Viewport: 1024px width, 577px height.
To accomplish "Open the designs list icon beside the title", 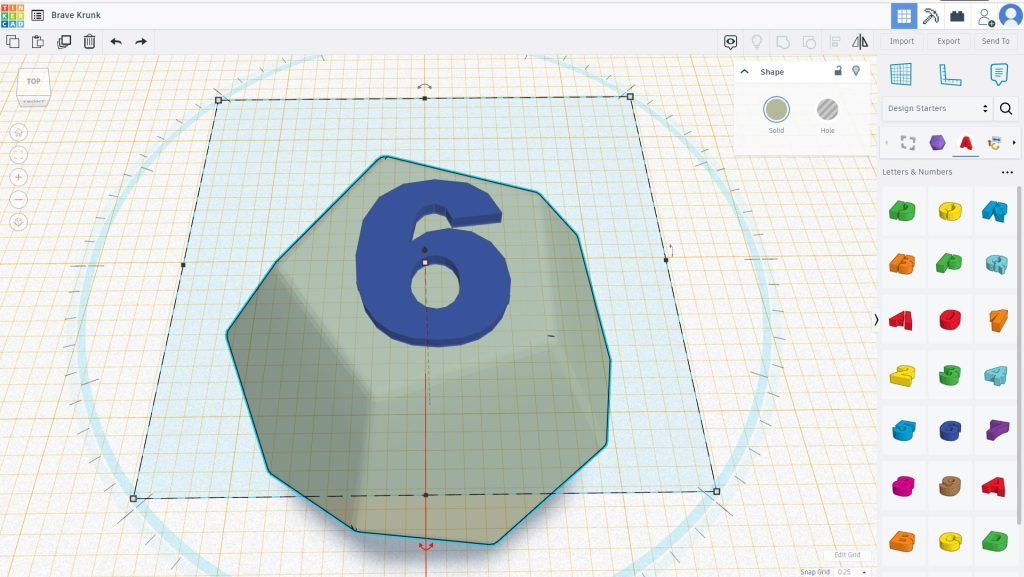I will coord(38,15).
